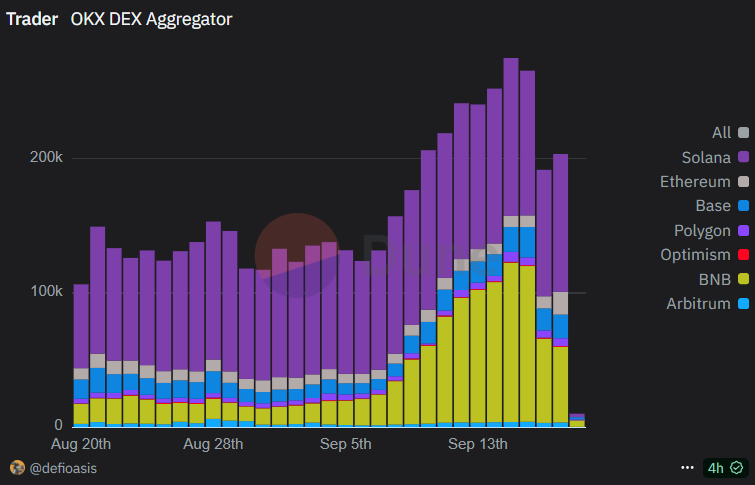The width and height of the screenshot is (755, 485).
Task: Click the 4h refresh age indicator
Action: click(716, 468)
